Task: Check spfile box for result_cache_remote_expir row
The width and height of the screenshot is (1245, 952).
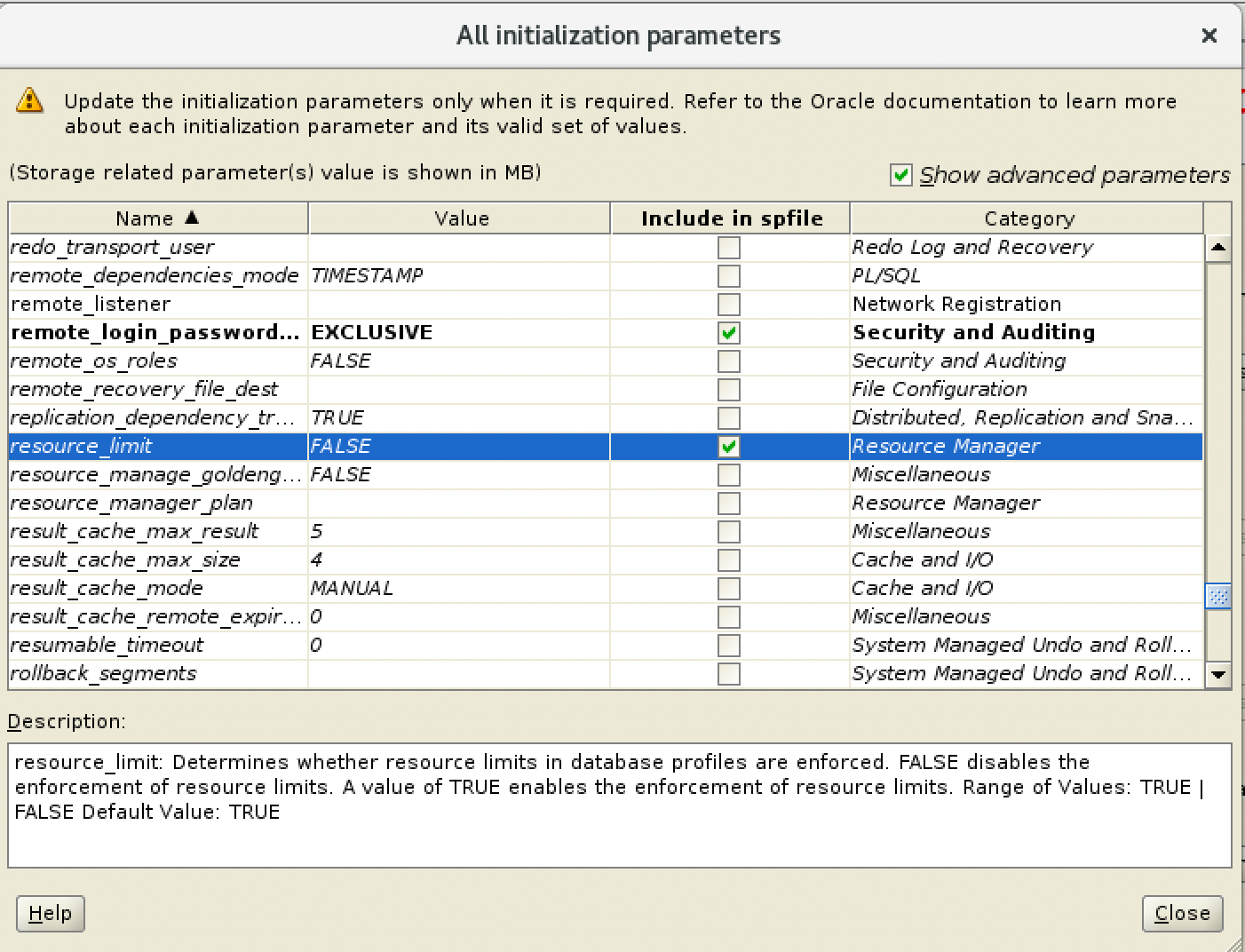Action: pyautogui.click(x=729, y=617)
